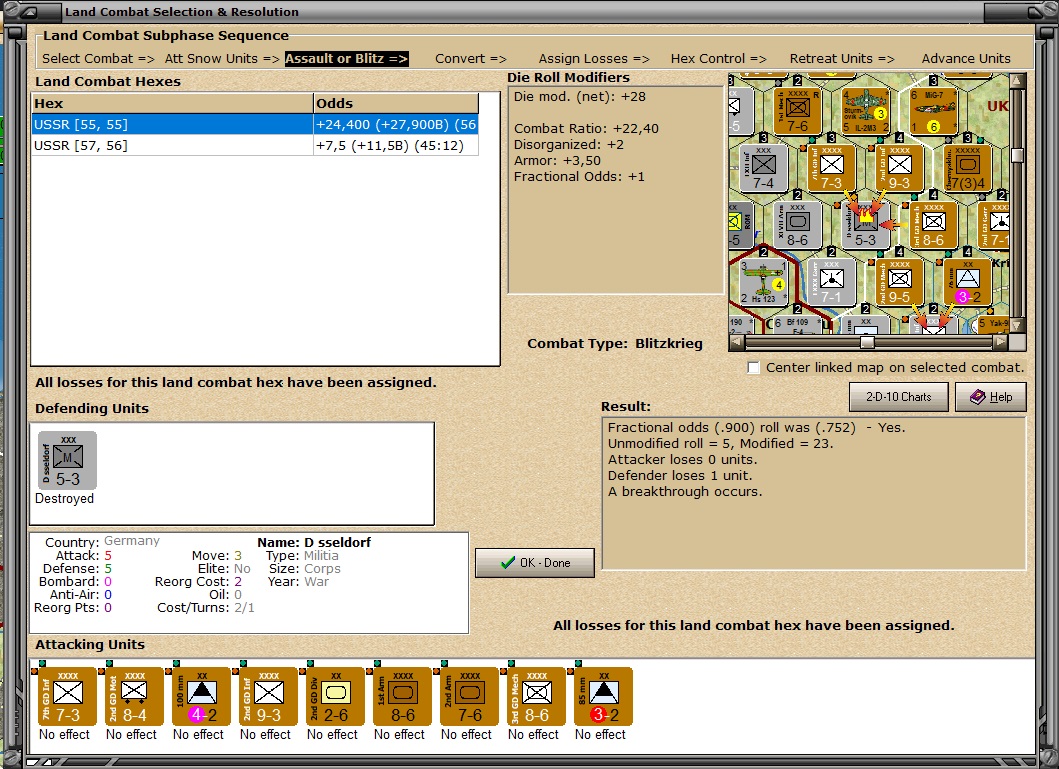Select the destroyed Dusseldorf 5-3 defending unit
1059x769 pixels.
click(67, 460)
